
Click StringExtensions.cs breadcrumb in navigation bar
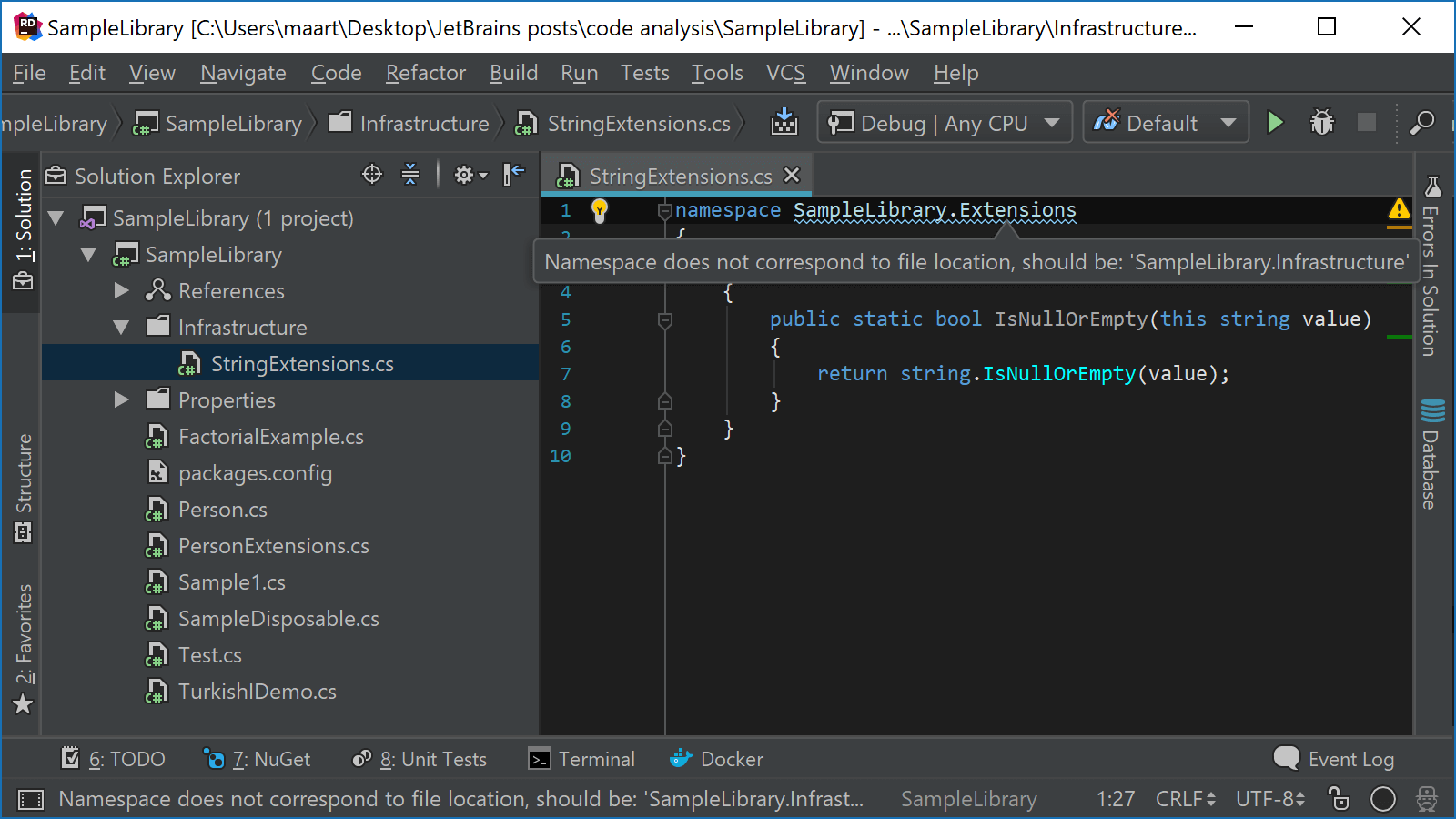click(x=623, y=123)
